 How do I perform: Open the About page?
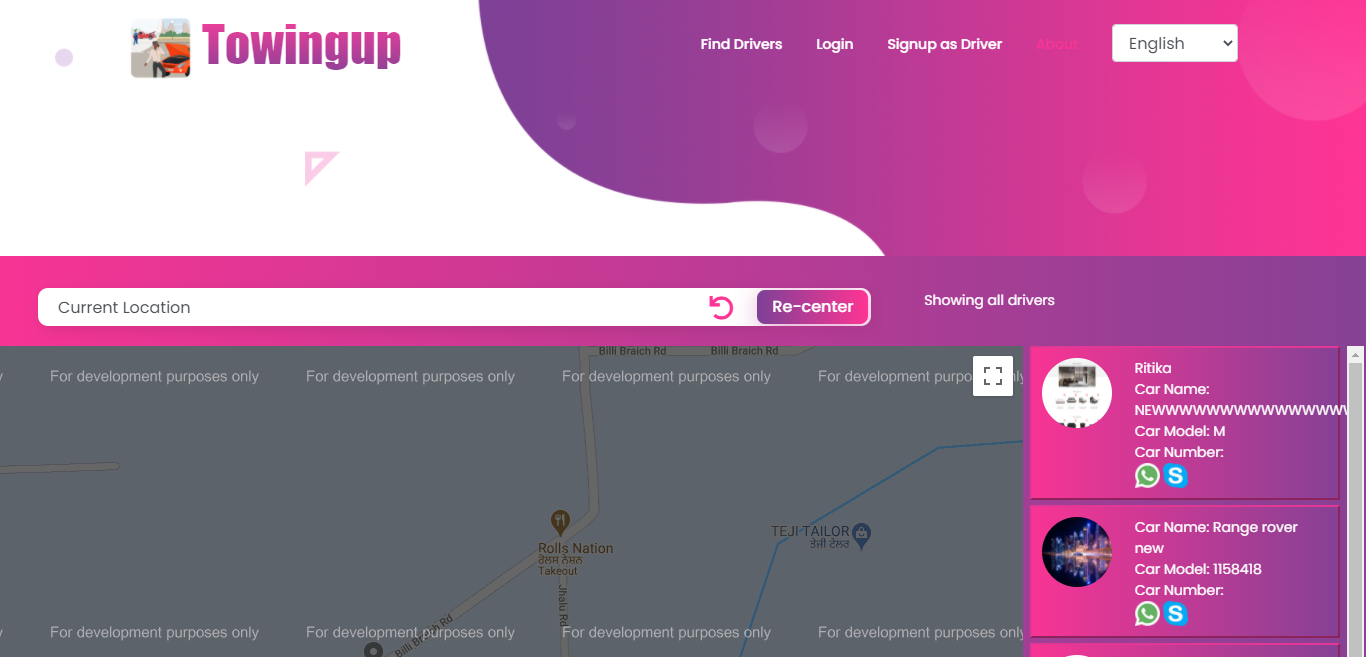point(1057,44)
